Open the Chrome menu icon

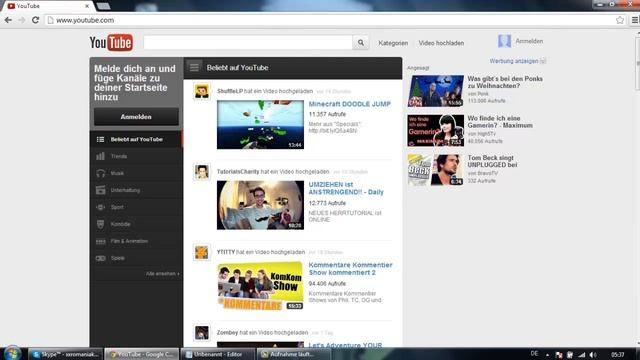coord(635,20)
